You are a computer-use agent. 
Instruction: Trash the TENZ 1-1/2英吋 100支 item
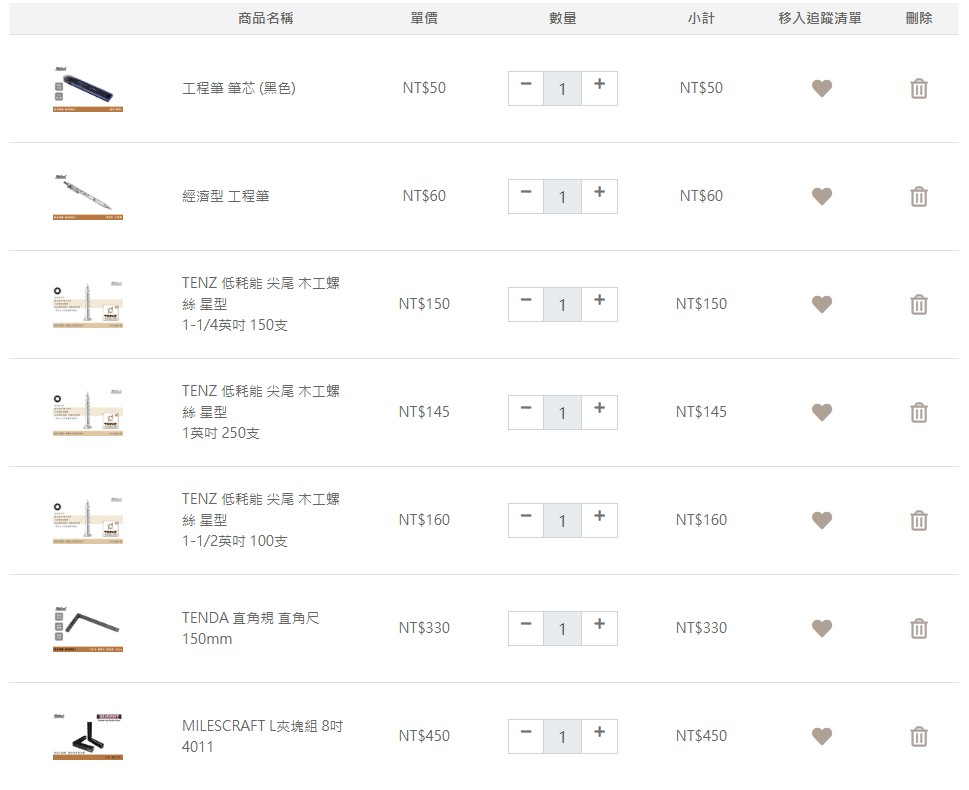point(919,521)
